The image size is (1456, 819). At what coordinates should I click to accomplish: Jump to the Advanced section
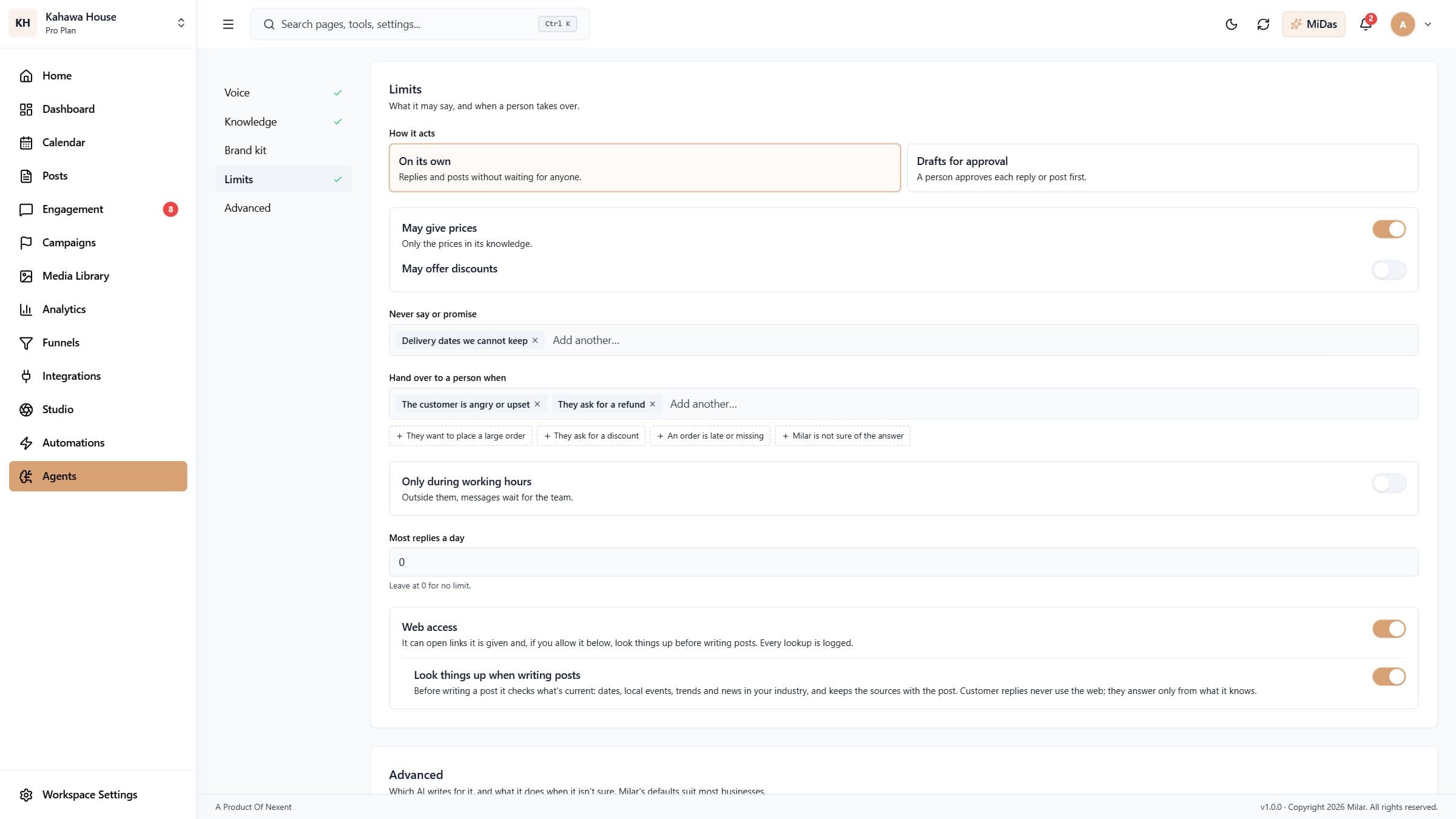pos(283,208)
